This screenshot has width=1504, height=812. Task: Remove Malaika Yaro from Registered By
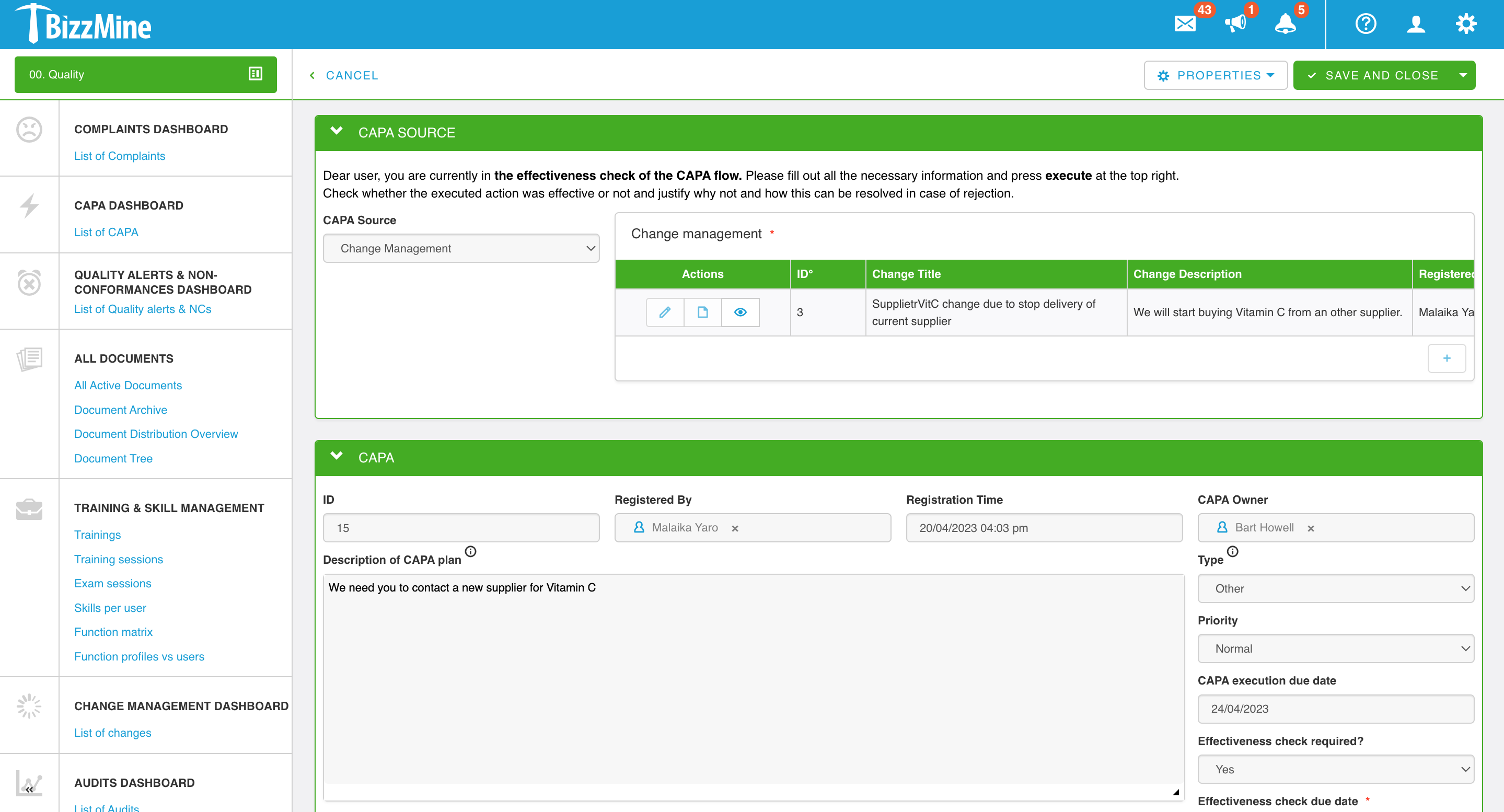point(735,528)
